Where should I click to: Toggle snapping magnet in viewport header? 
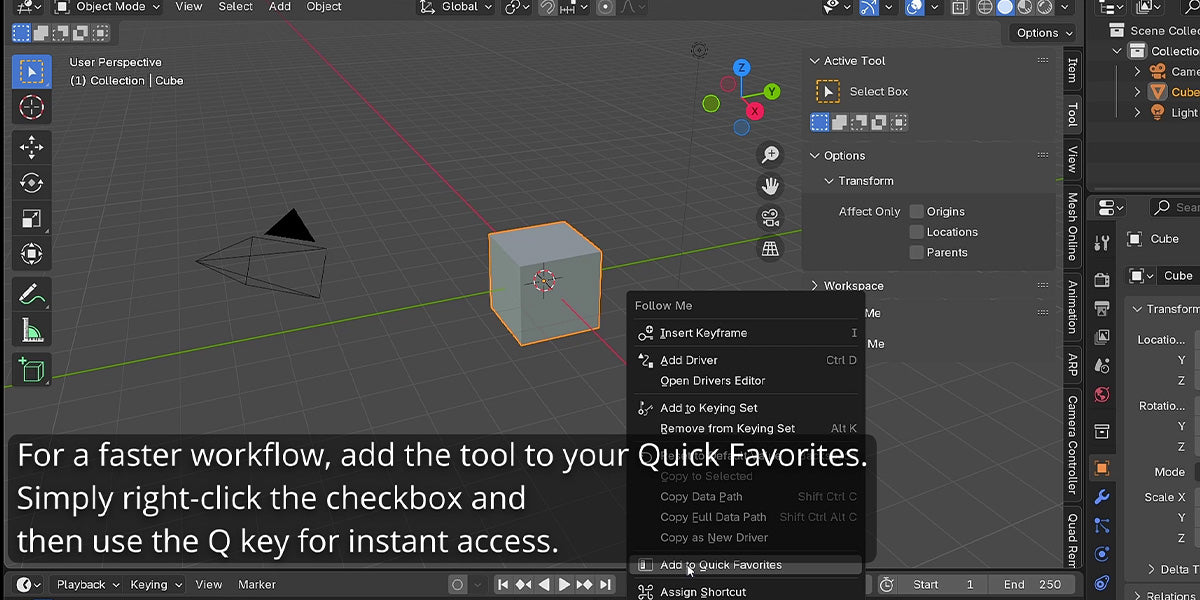tap(547, 7)
